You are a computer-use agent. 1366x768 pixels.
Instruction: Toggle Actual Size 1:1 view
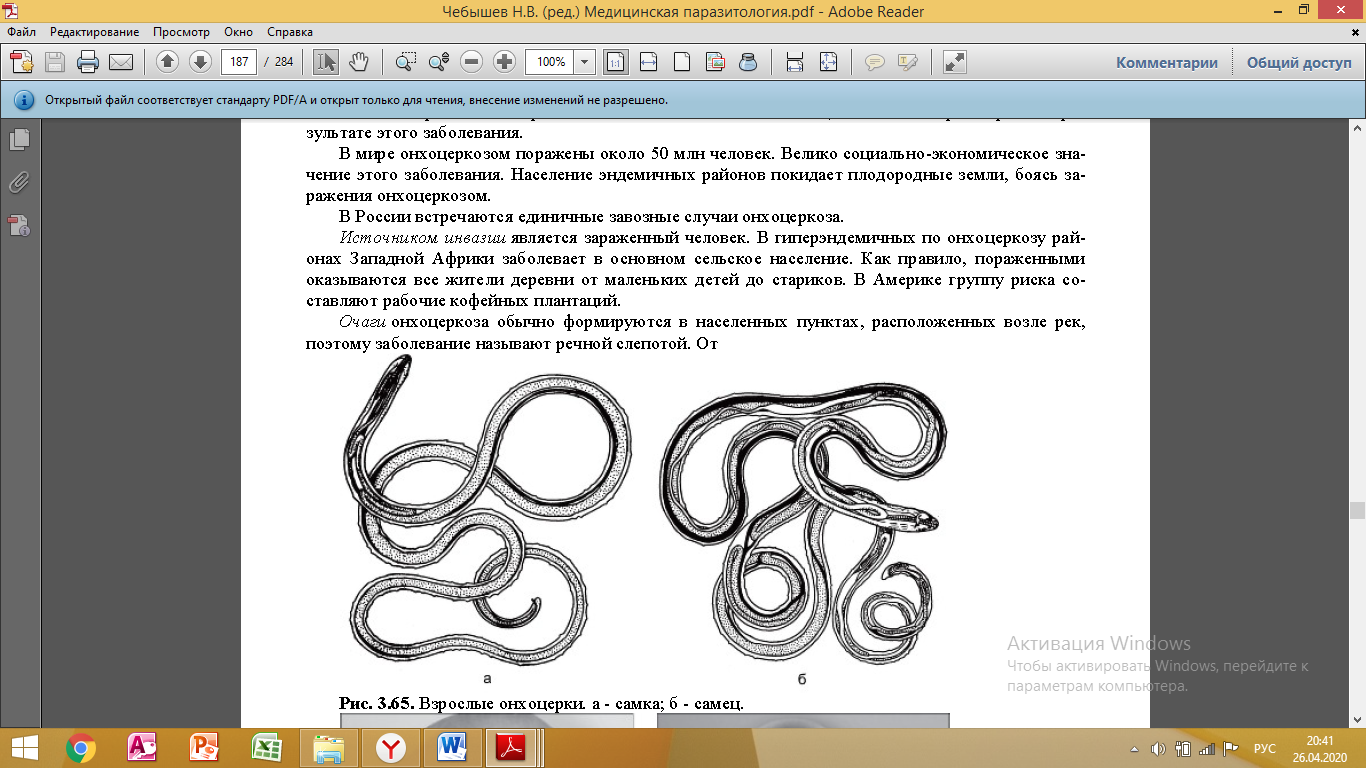point(615,62)
